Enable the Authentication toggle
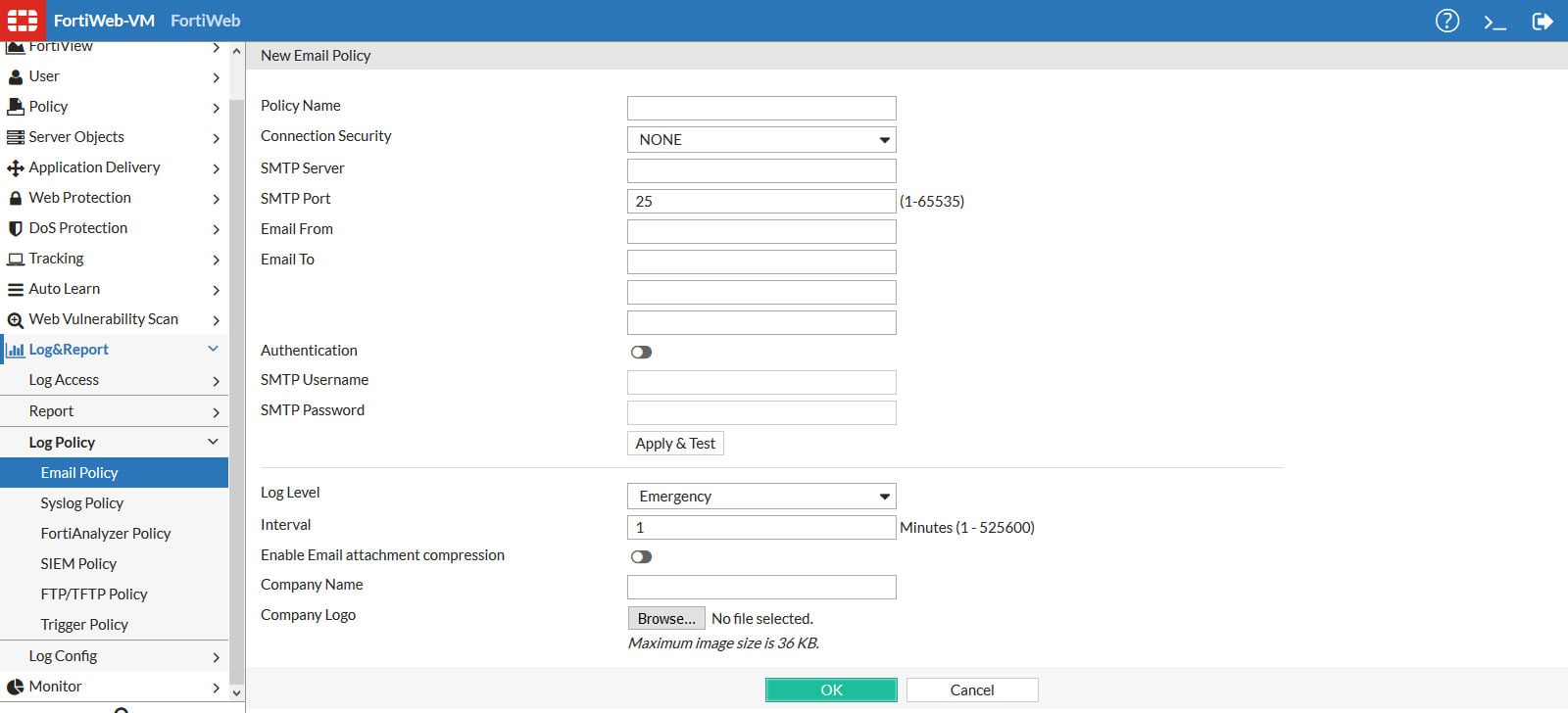The image size is (1568, 713). pyautogui.click(x=641, y=352)
